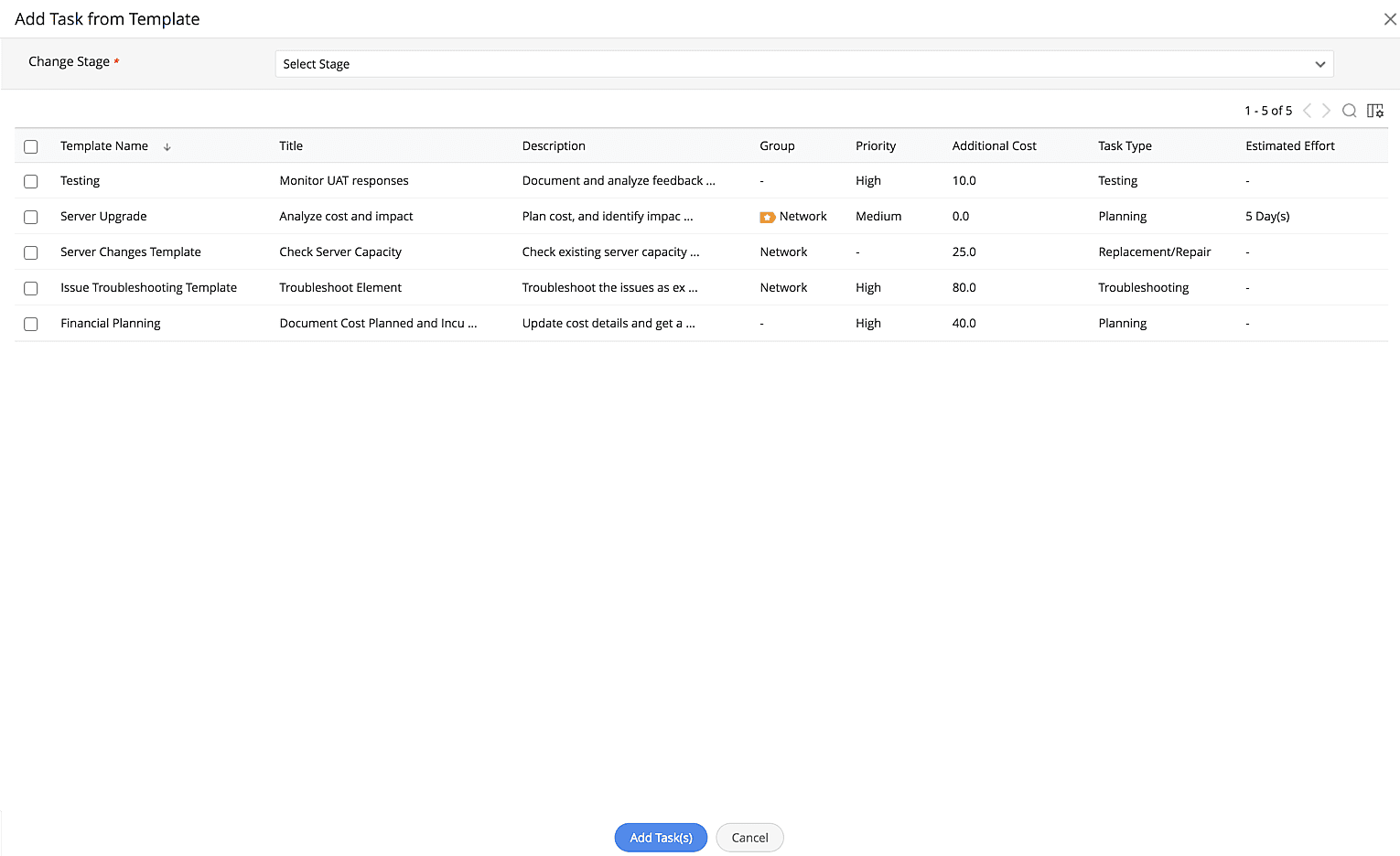The image size is (1400, 856).
Task: Close the Add Task from Template dialog
Action: click(x=1389, y=19)
